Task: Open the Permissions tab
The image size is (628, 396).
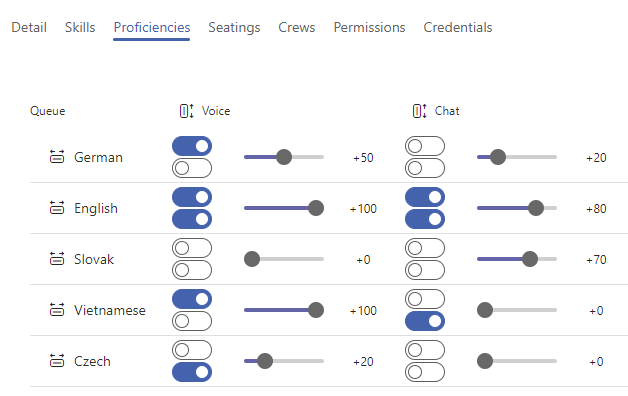Action: (369, 27)
